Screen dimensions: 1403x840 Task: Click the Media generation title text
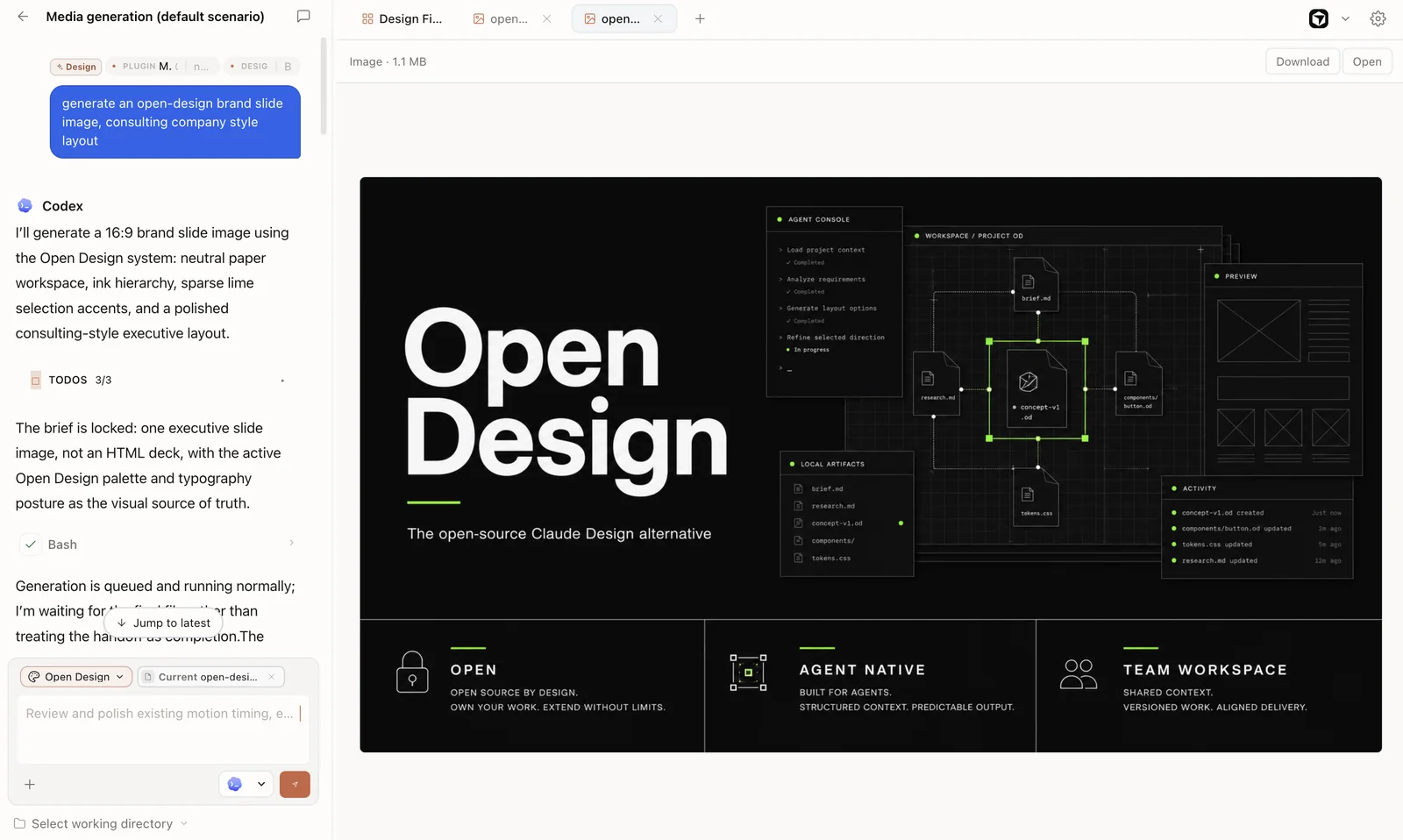point(155,17)
